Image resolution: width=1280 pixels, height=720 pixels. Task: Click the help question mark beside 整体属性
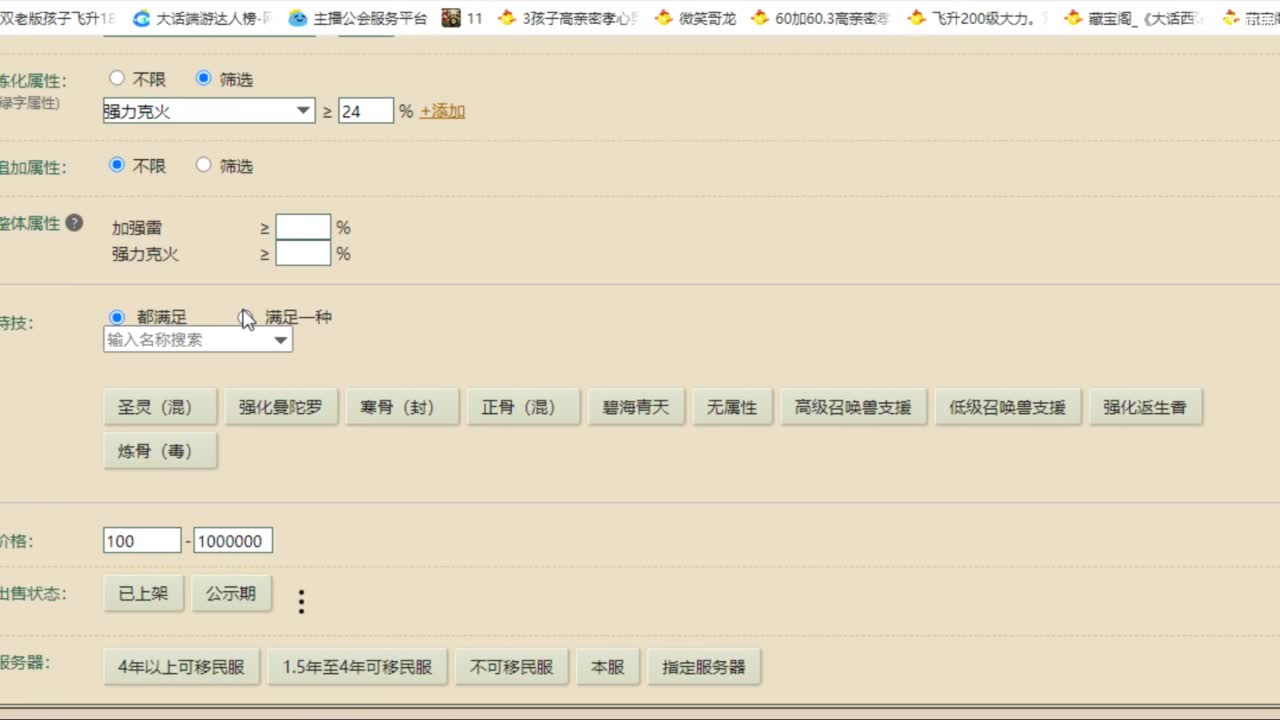click(x=74, y=223)
